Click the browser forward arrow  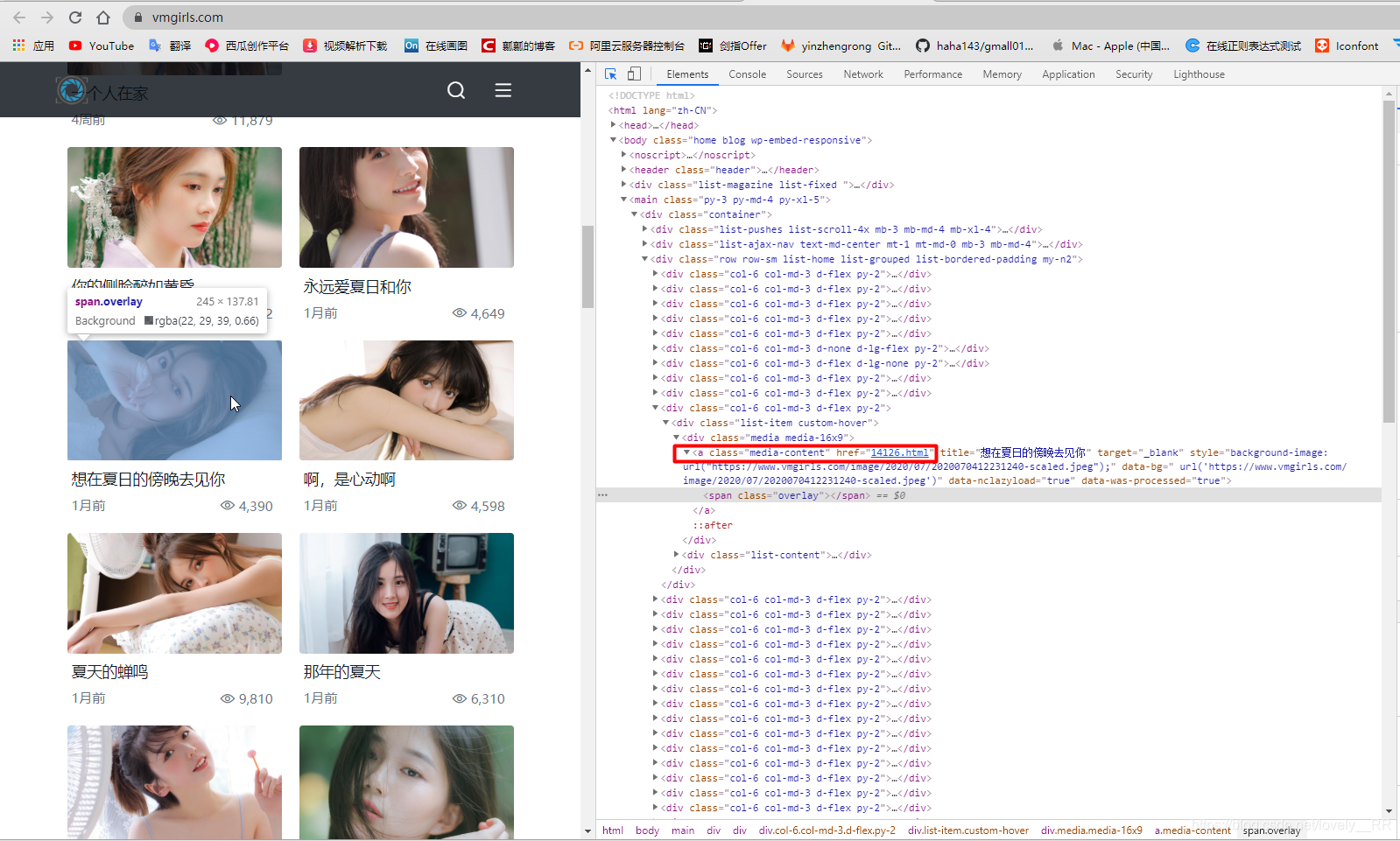(x=47, y=18)
